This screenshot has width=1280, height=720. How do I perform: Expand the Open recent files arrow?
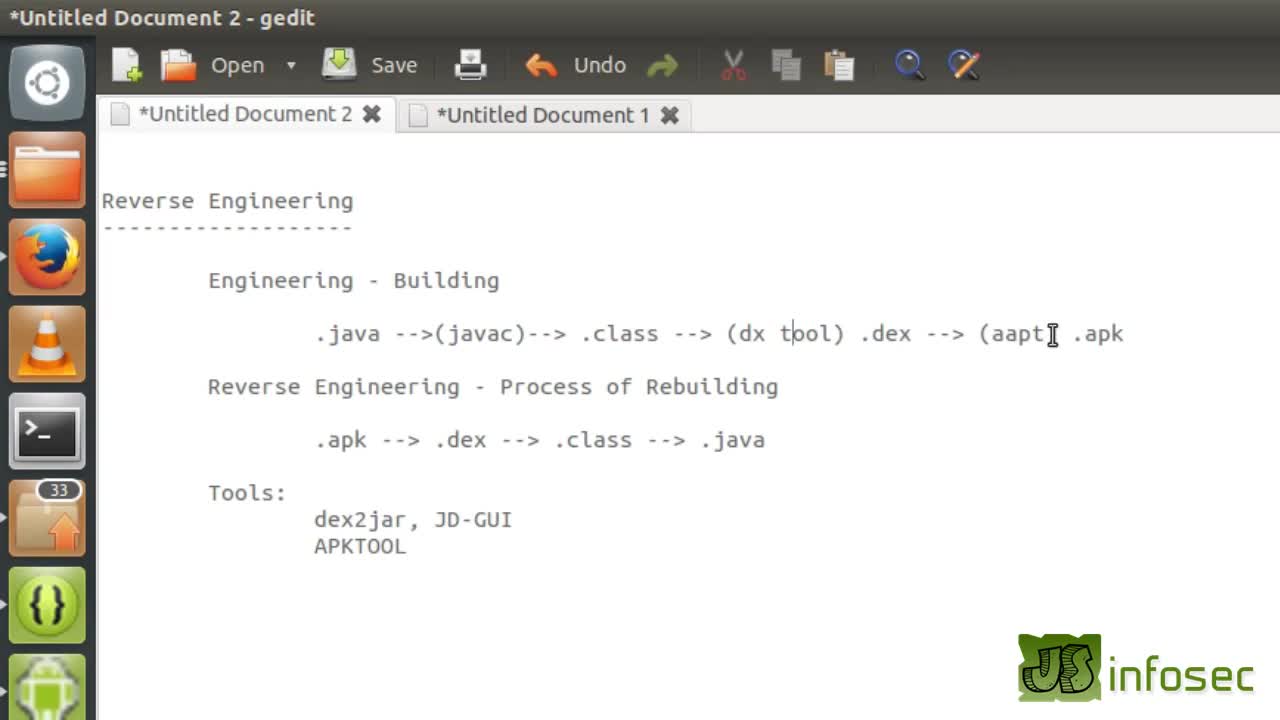pyautogui.click(x=291, y=66)
